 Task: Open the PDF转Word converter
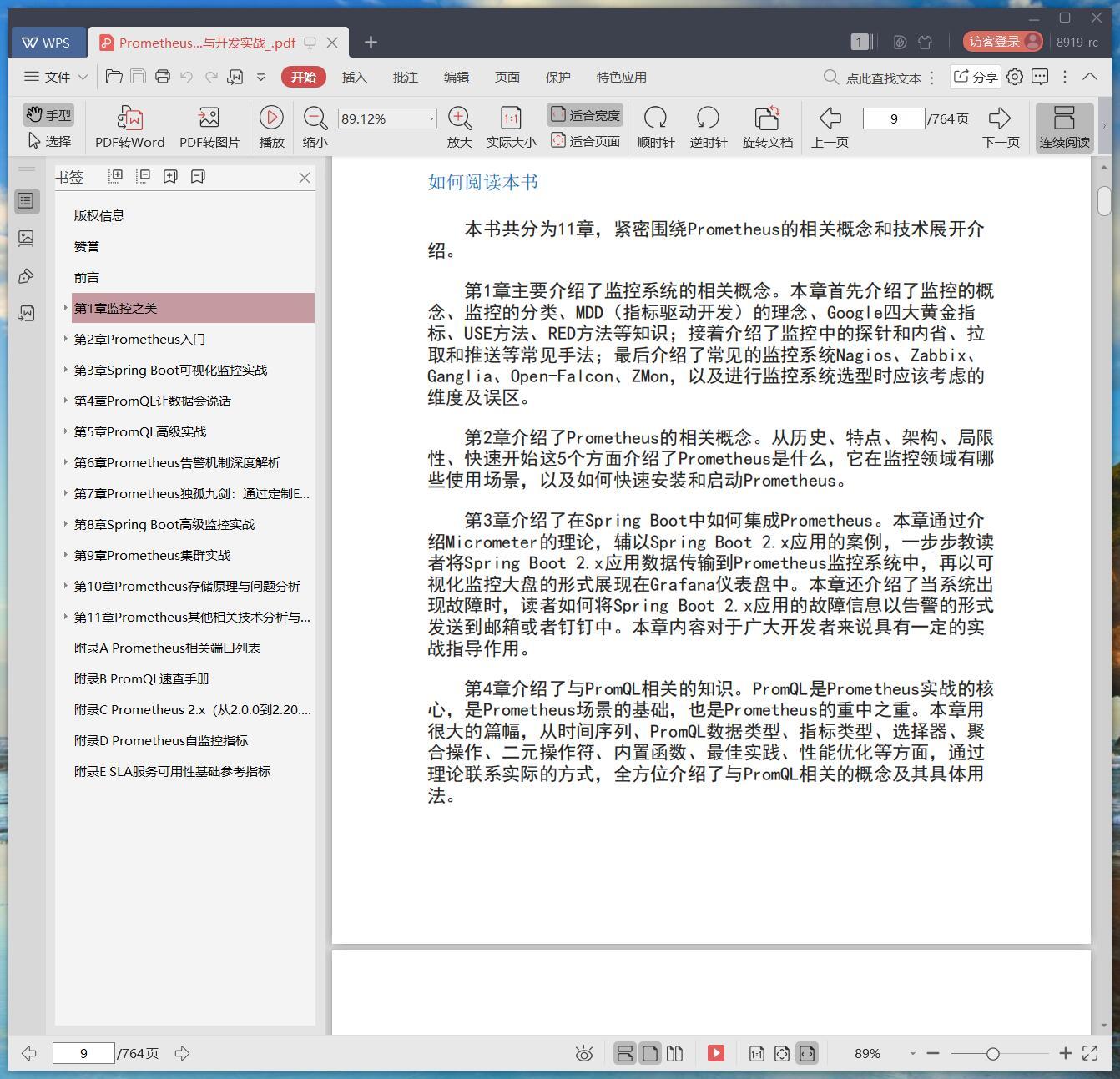click(129, 128)
